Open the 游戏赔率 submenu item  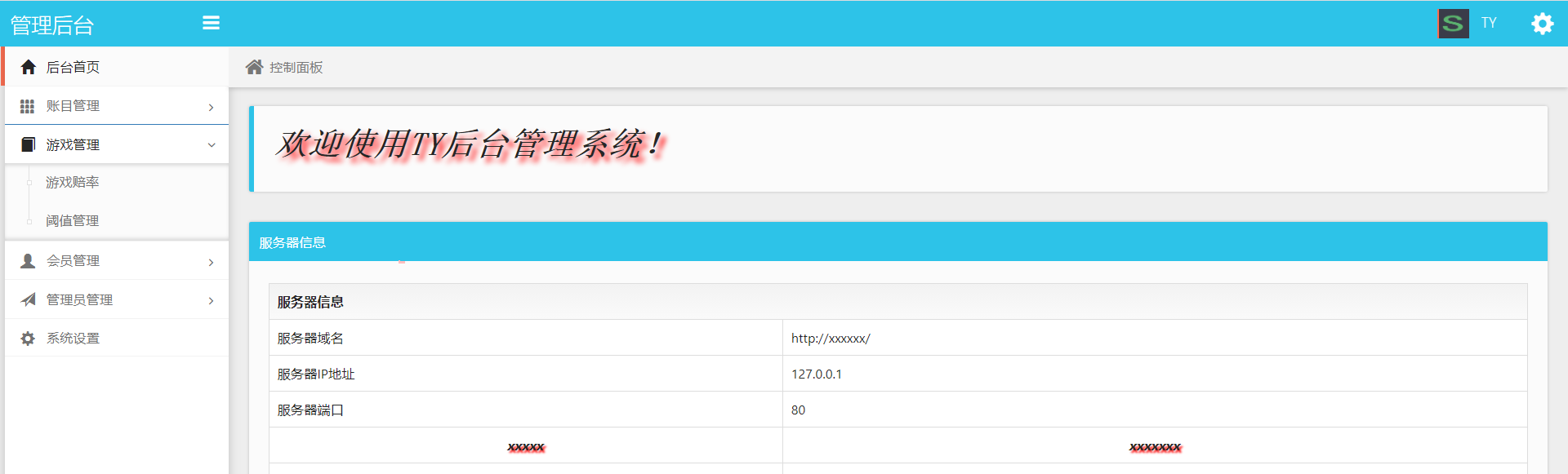[73, 182]
